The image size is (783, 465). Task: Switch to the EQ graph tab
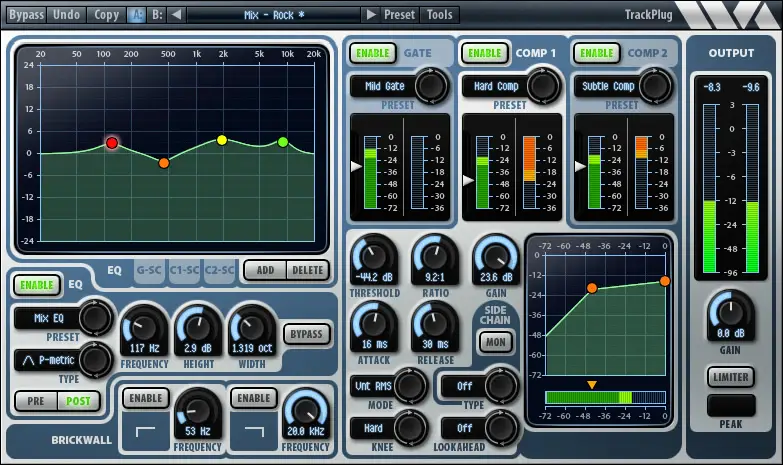click(114, 270)
